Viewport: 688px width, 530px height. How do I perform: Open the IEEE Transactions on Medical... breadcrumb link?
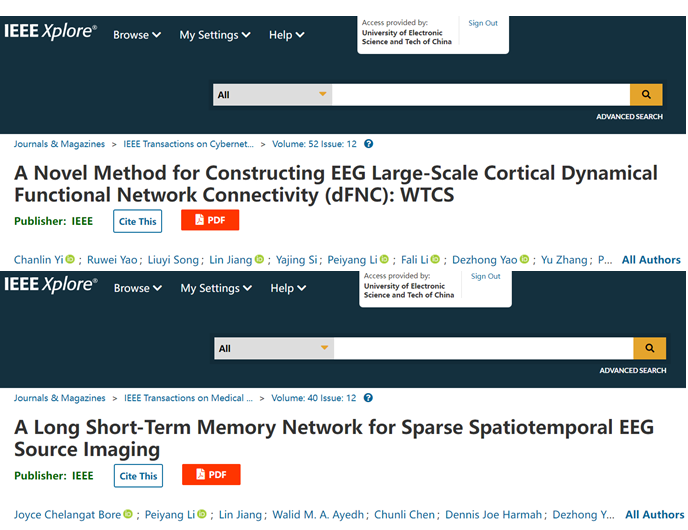pos(188,398)
